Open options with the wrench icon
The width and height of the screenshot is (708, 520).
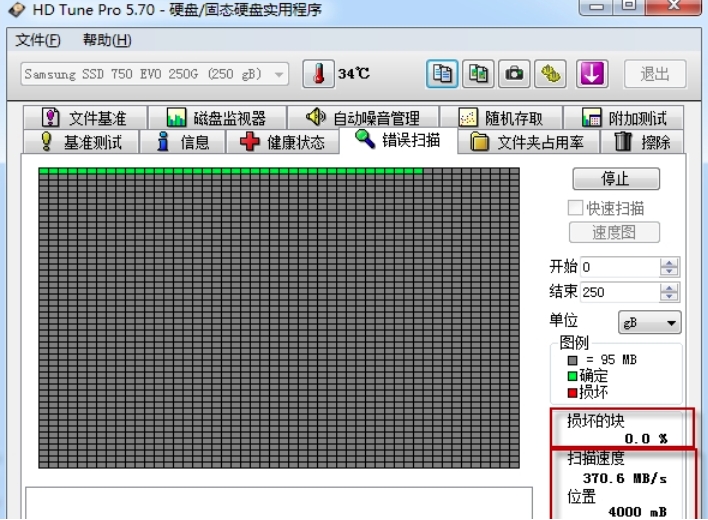point(550,74)
